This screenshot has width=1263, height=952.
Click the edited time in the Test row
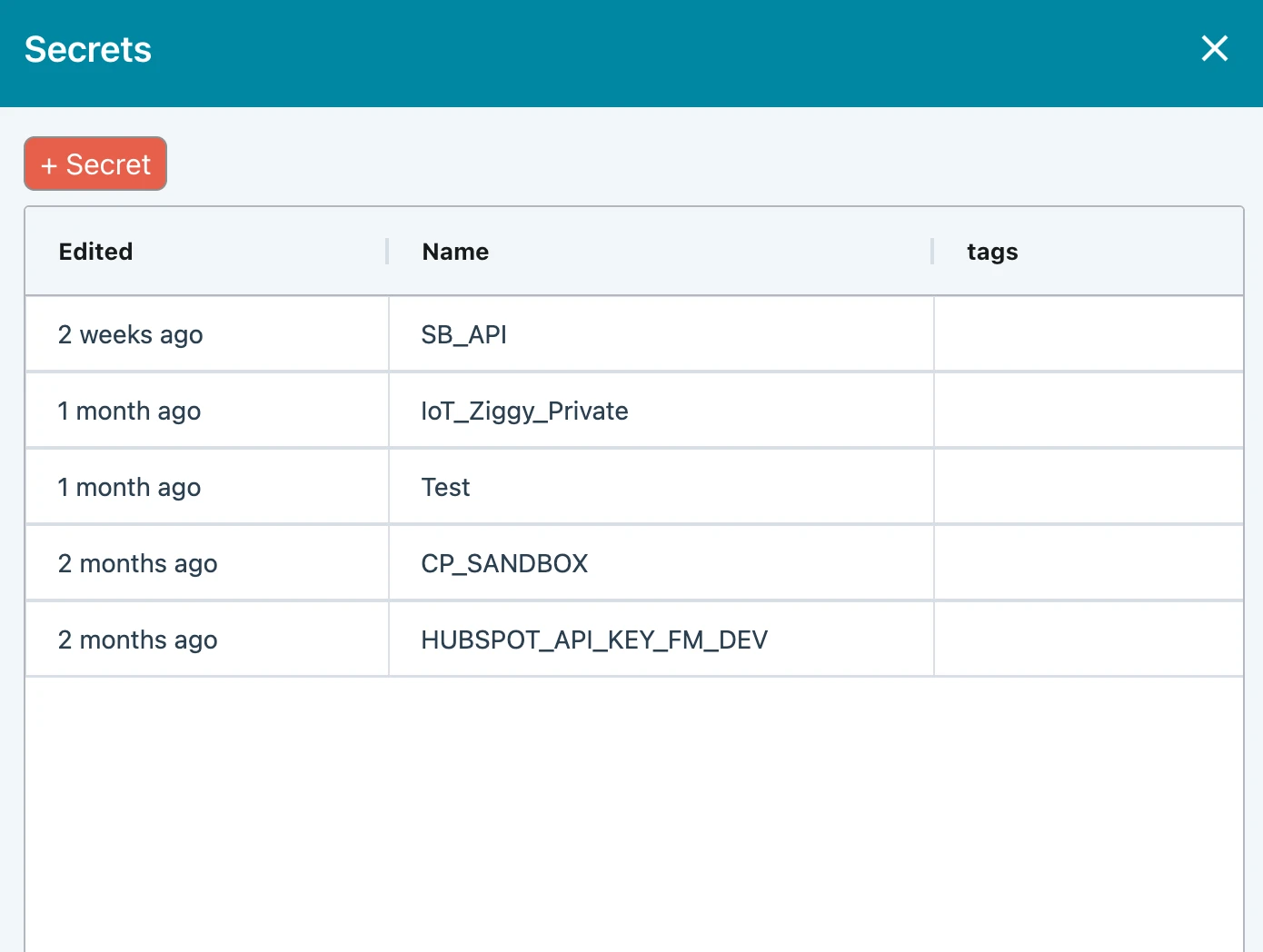pyautogui.click(x=129, y=488)
